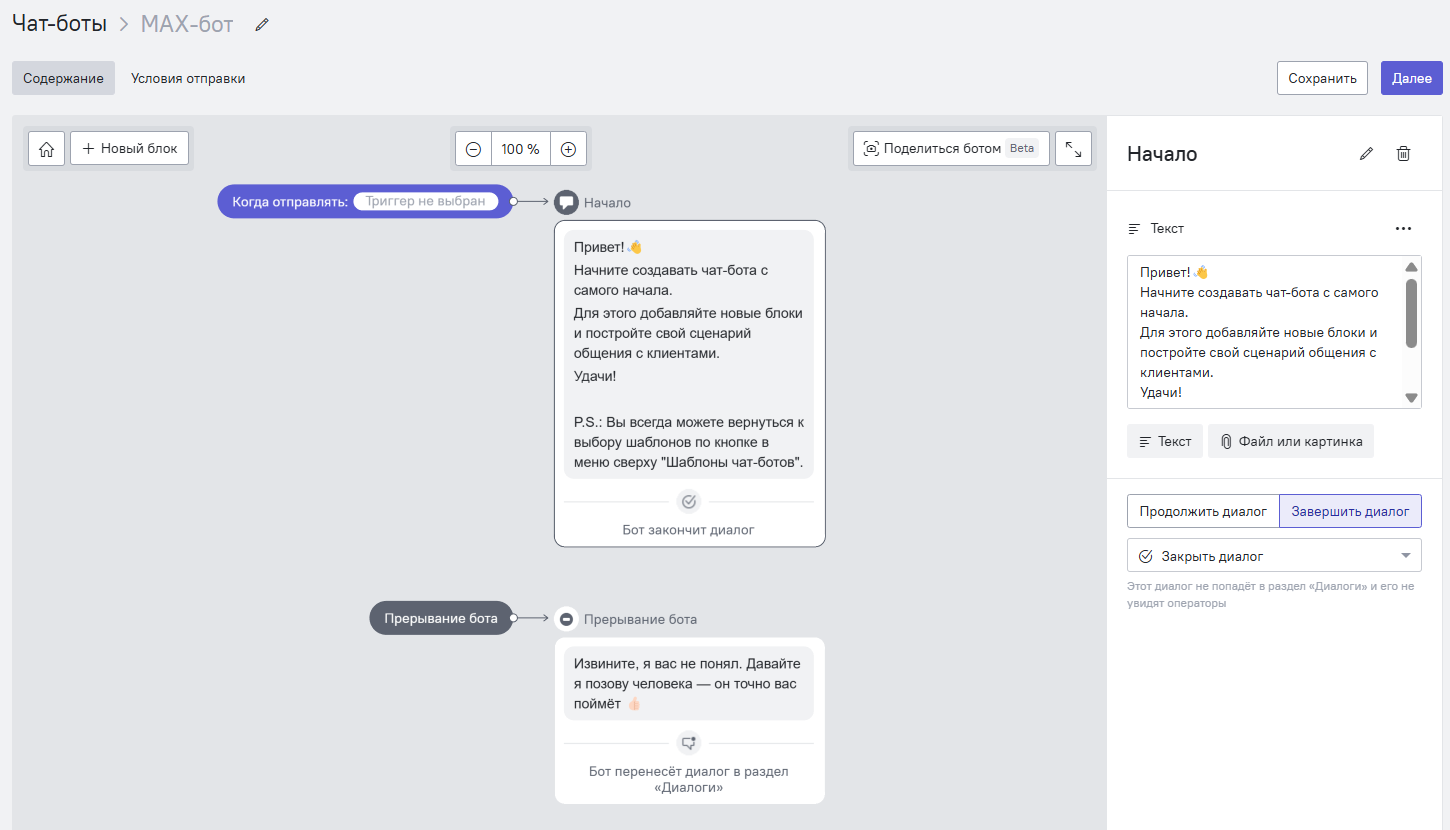This screenshot has width=1450, height=830.
Task: Click the home icon on canvas toolbar
Action: tap(46, 148)
